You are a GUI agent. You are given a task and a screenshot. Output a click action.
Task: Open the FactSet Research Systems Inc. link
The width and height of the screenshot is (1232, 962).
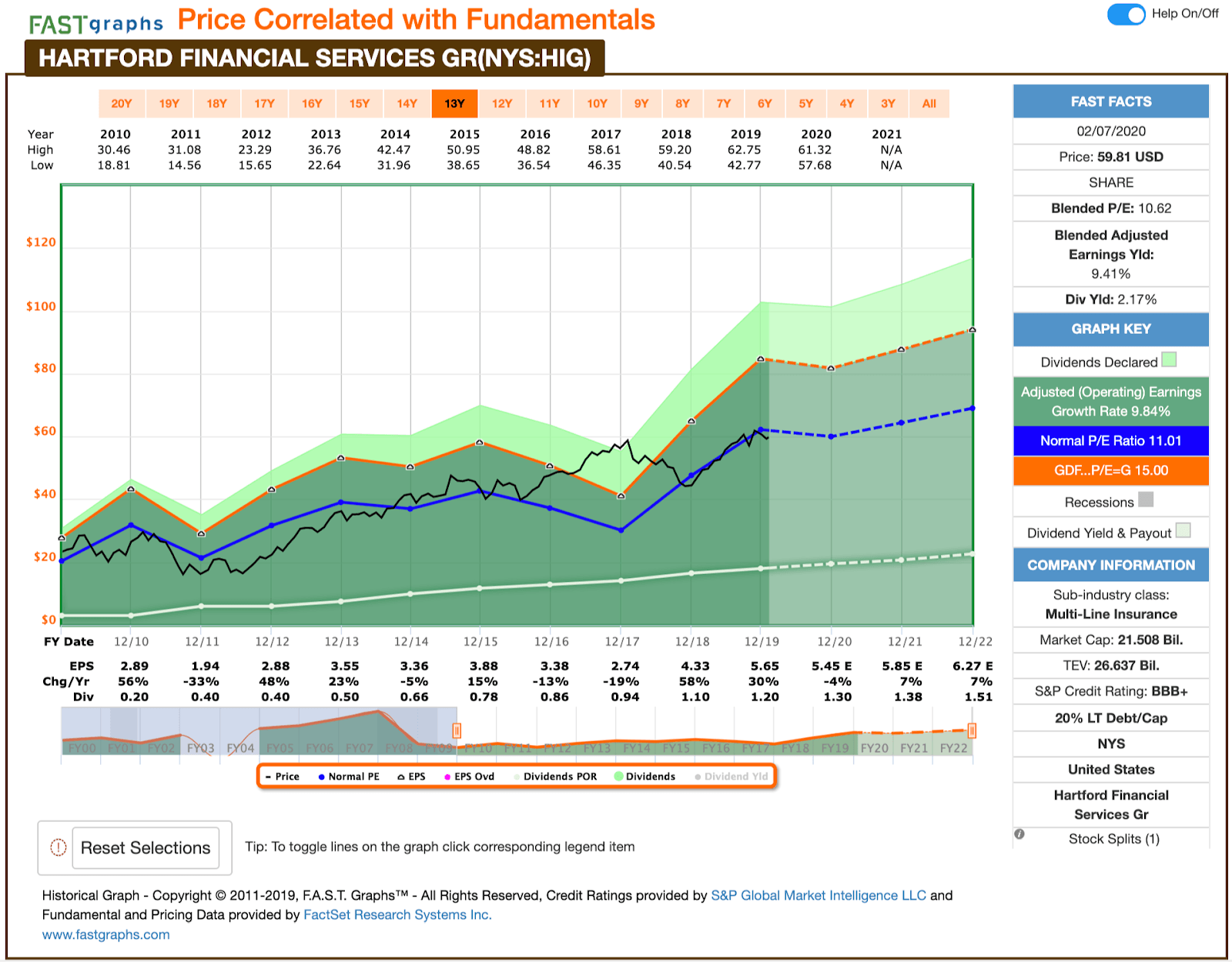(x=397, y=914)
